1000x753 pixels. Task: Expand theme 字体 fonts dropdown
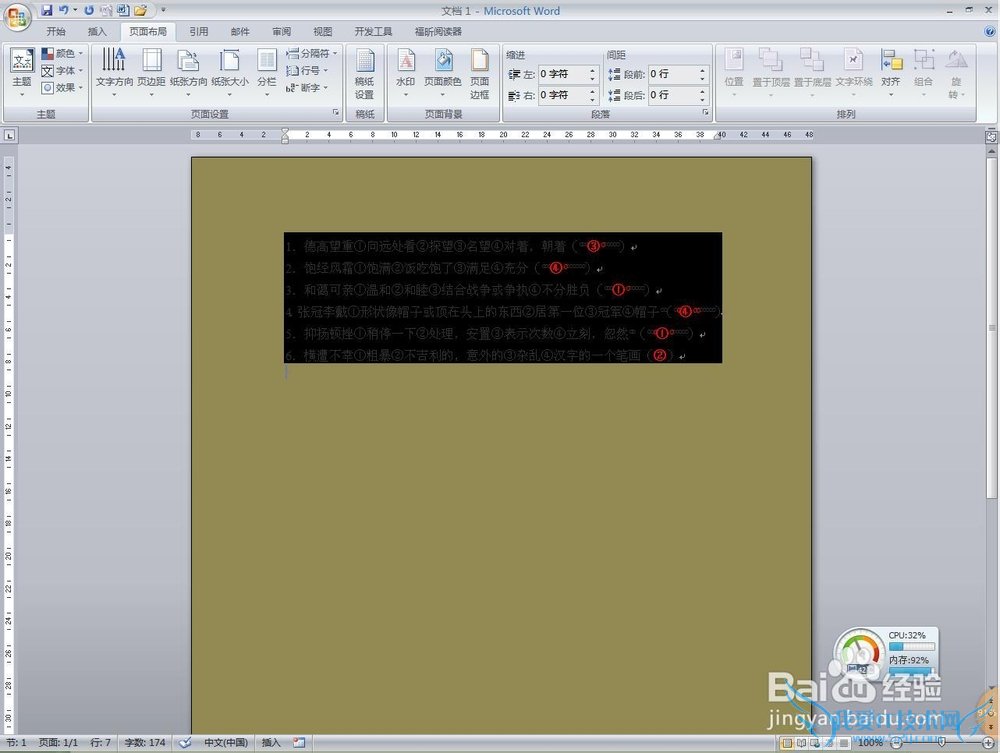click(x=62, y=71)
